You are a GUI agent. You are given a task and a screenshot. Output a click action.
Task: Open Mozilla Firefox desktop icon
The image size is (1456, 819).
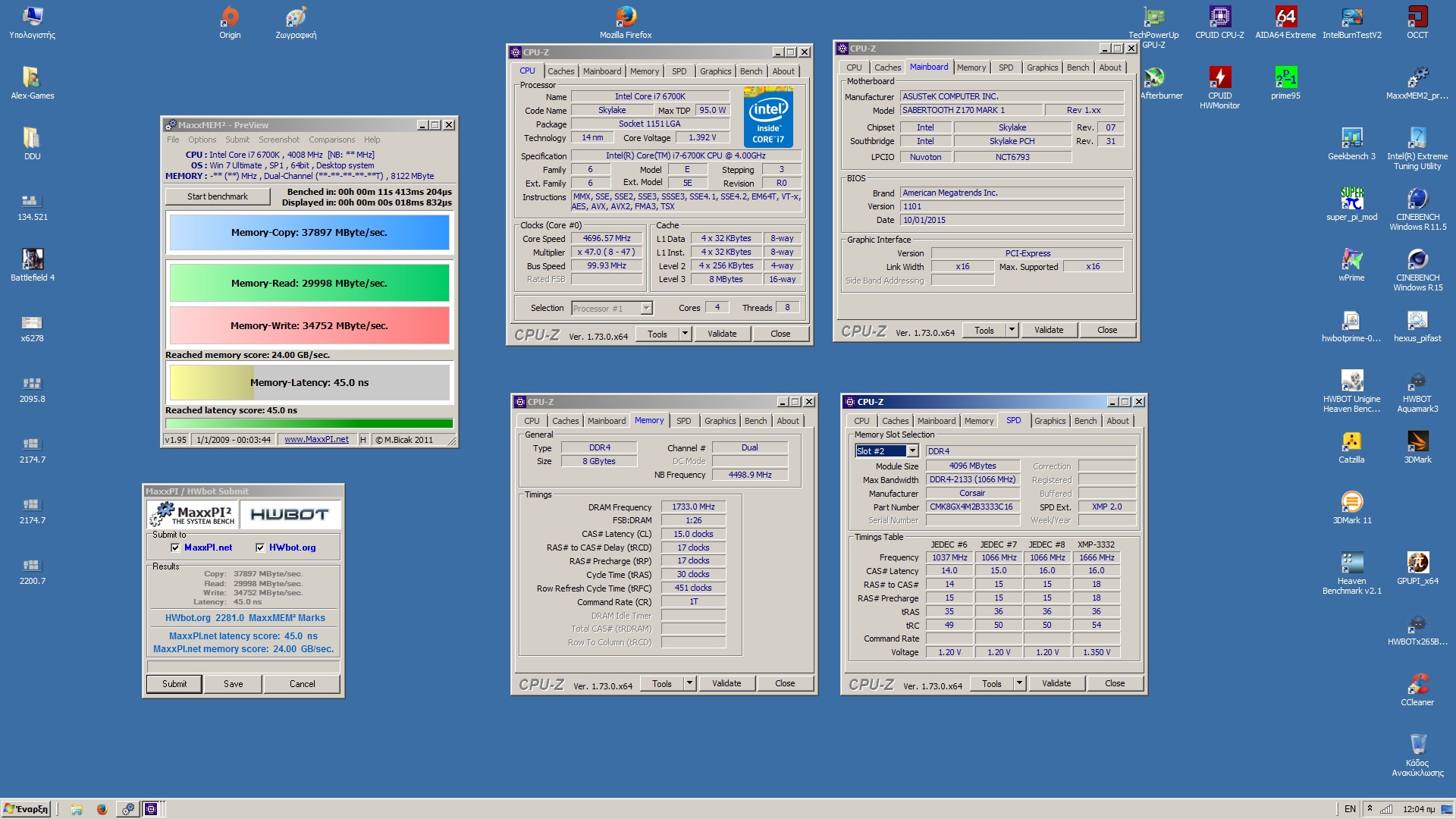626,22
